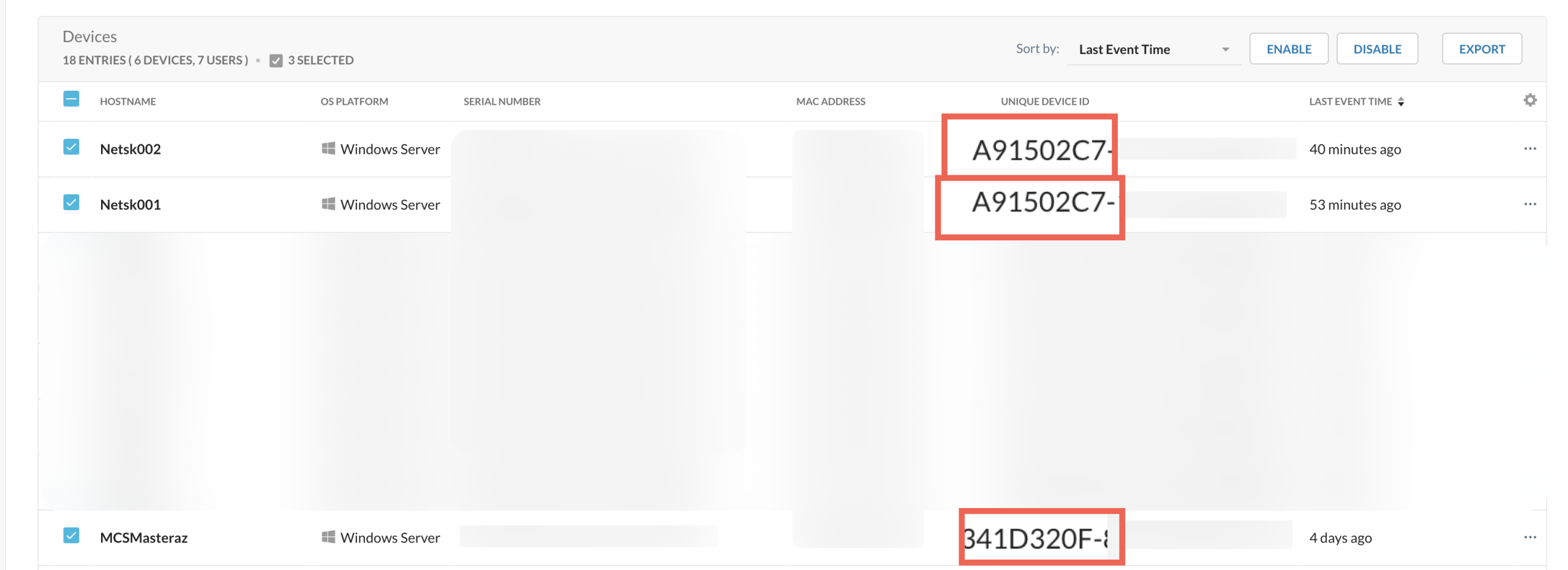Image resolution: width=1568 pixels, height=570 pixels.
Task: Uncheck the Netsk001 row checkbox
Action: click(71, 202)
